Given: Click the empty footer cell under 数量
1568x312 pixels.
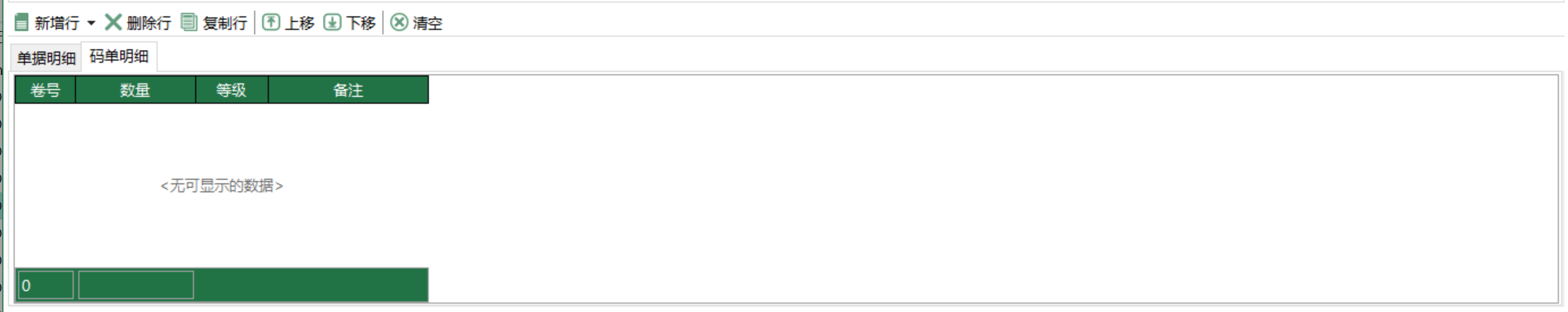Looking at the screenshot, I should (x=136, y=285).
